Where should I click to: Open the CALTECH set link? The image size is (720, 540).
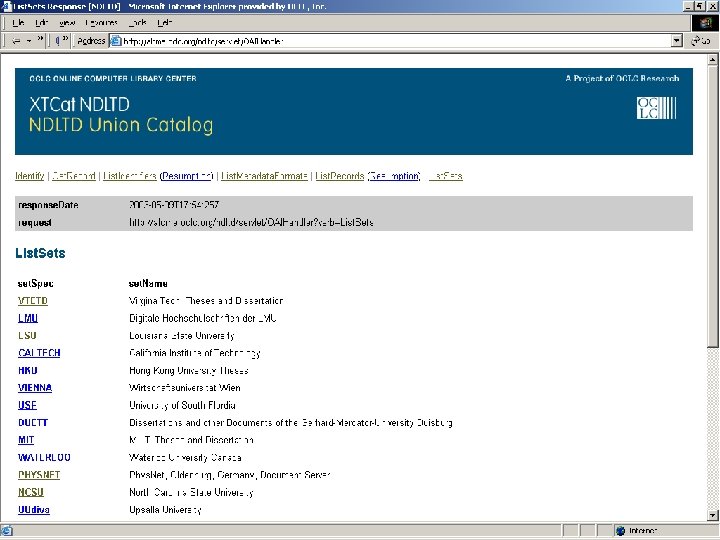click(x=39, y=353)
